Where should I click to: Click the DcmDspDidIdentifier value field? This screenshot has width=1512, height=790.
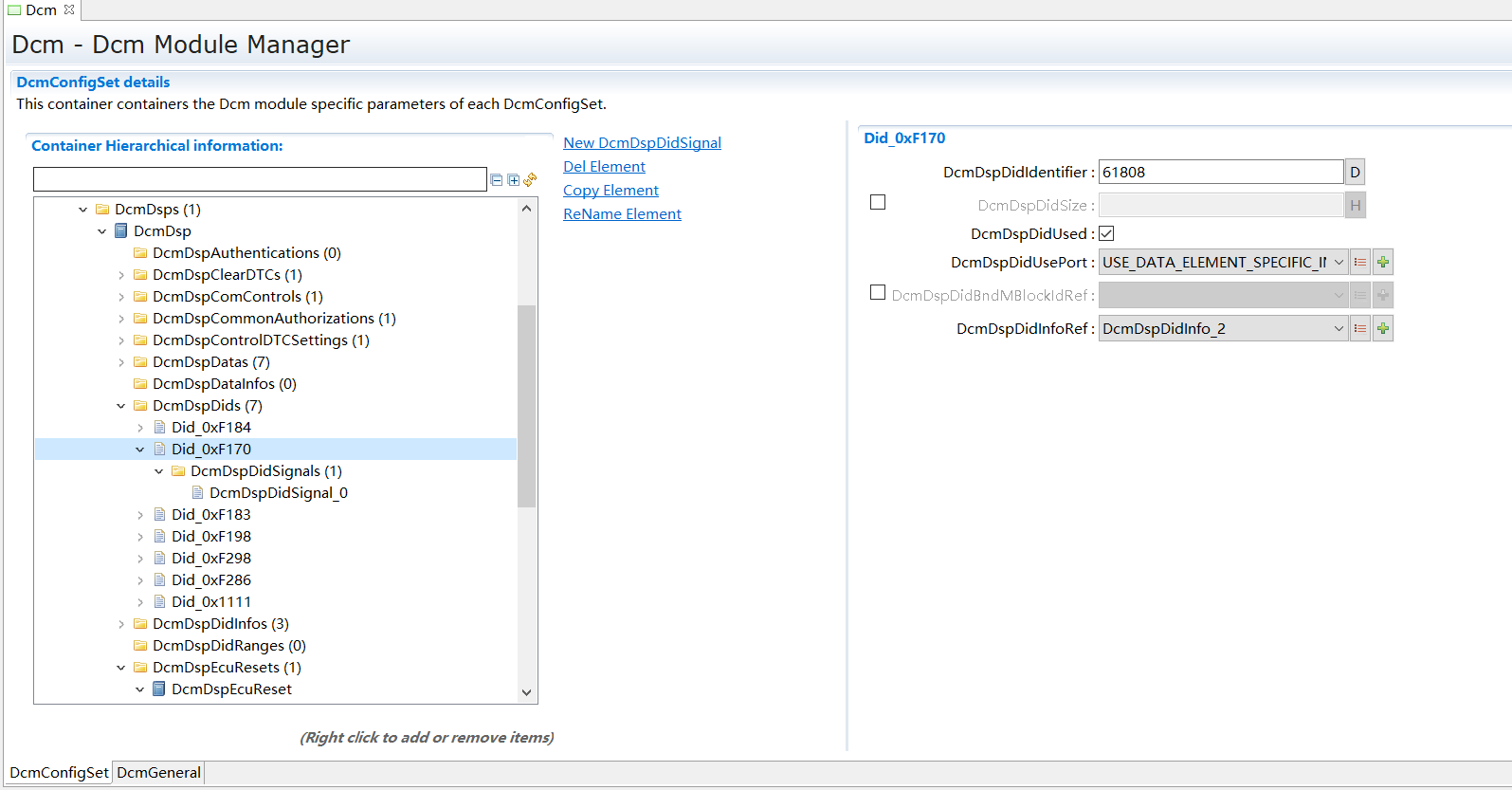1220,173
